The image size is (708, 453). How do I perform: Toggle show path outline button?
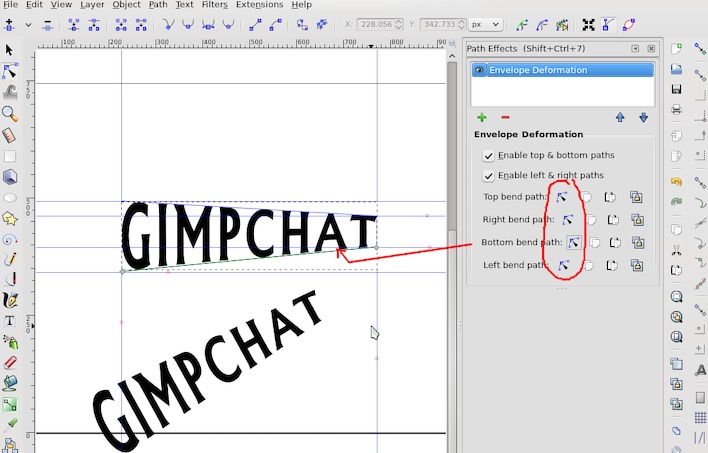[629, 25]
